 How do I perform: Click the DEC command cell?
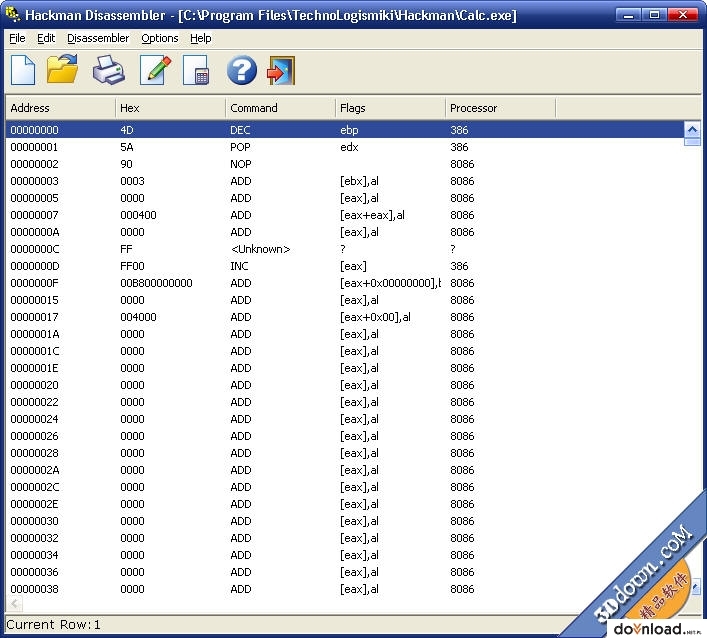pyautogui.click(x=240, y=130)
